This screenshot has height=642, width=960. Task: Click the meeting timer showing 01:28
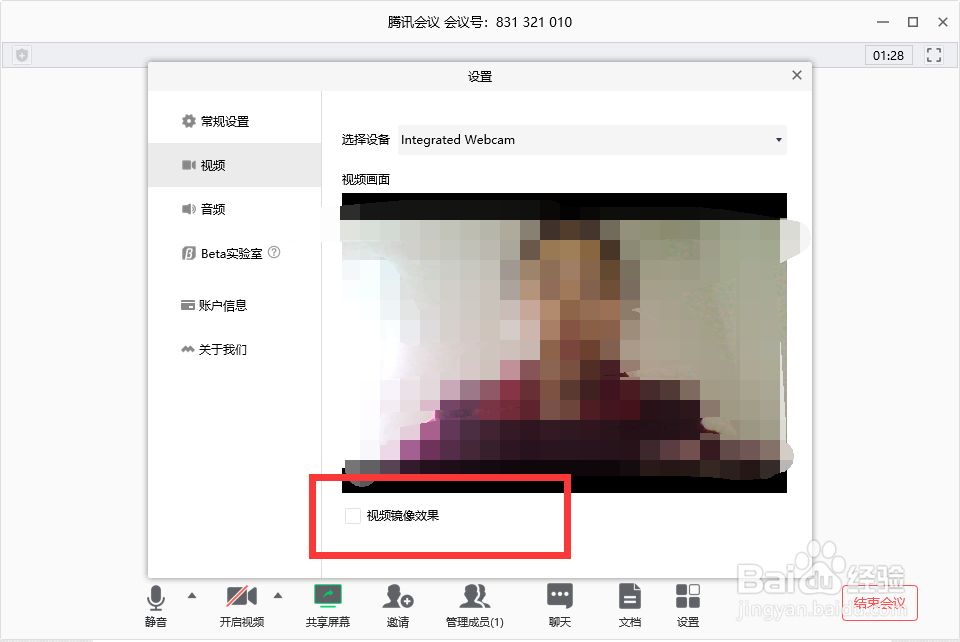point(888,55)
